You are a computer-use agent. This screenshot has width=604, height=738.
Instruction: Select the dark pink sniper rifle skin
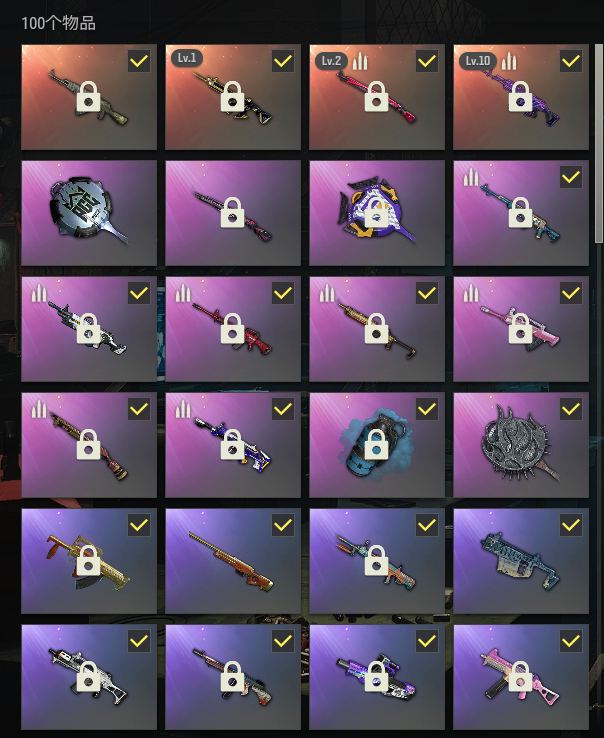point(233,213)
